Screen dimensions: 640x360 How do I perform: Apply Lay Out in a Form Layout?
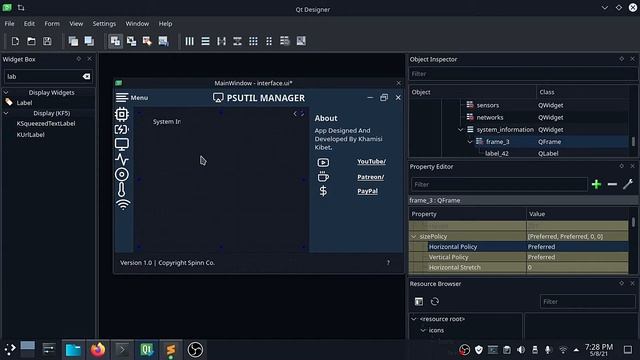click(269, 41)
